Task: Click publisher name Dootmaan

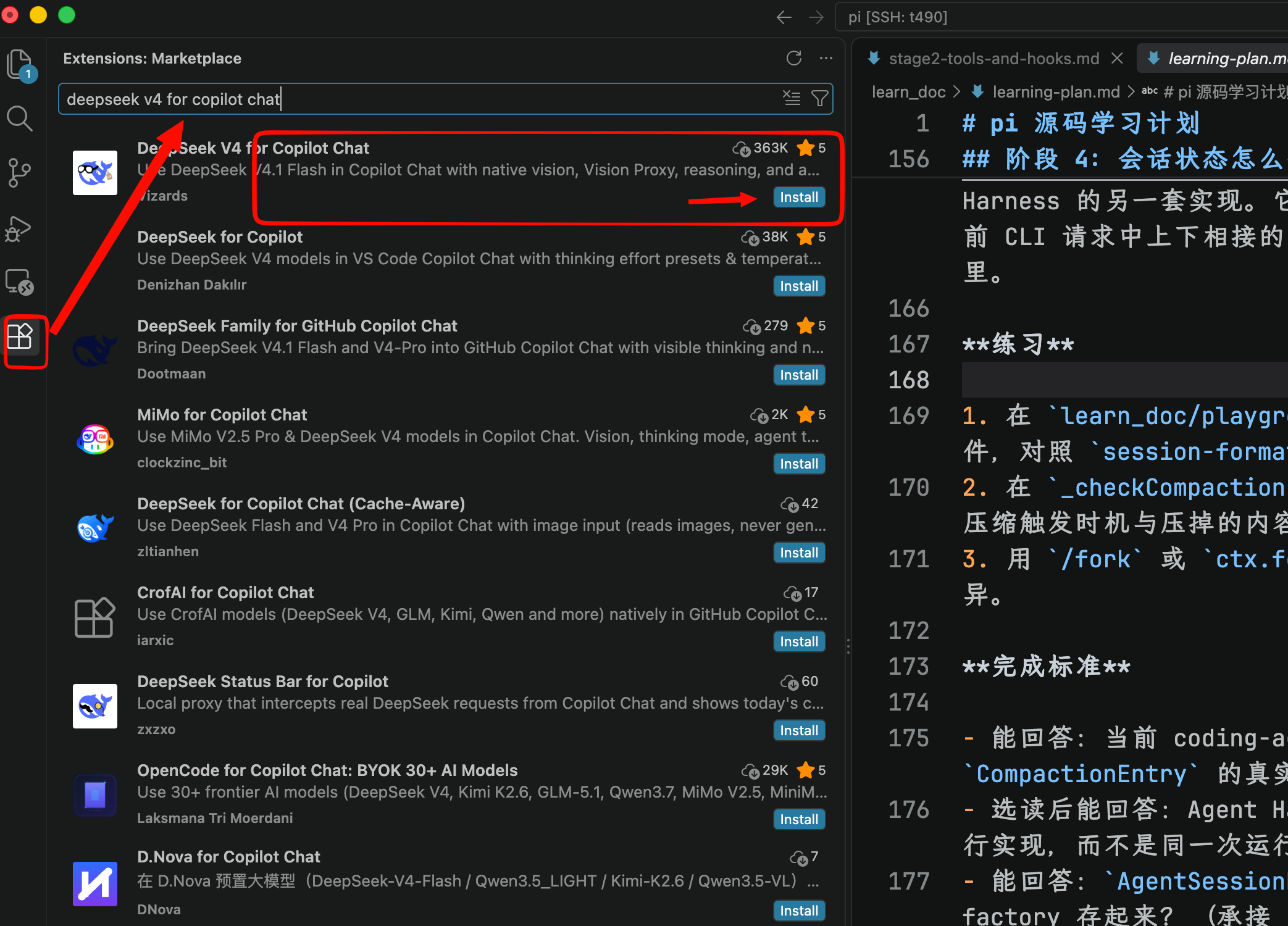Action: (172, 373)
